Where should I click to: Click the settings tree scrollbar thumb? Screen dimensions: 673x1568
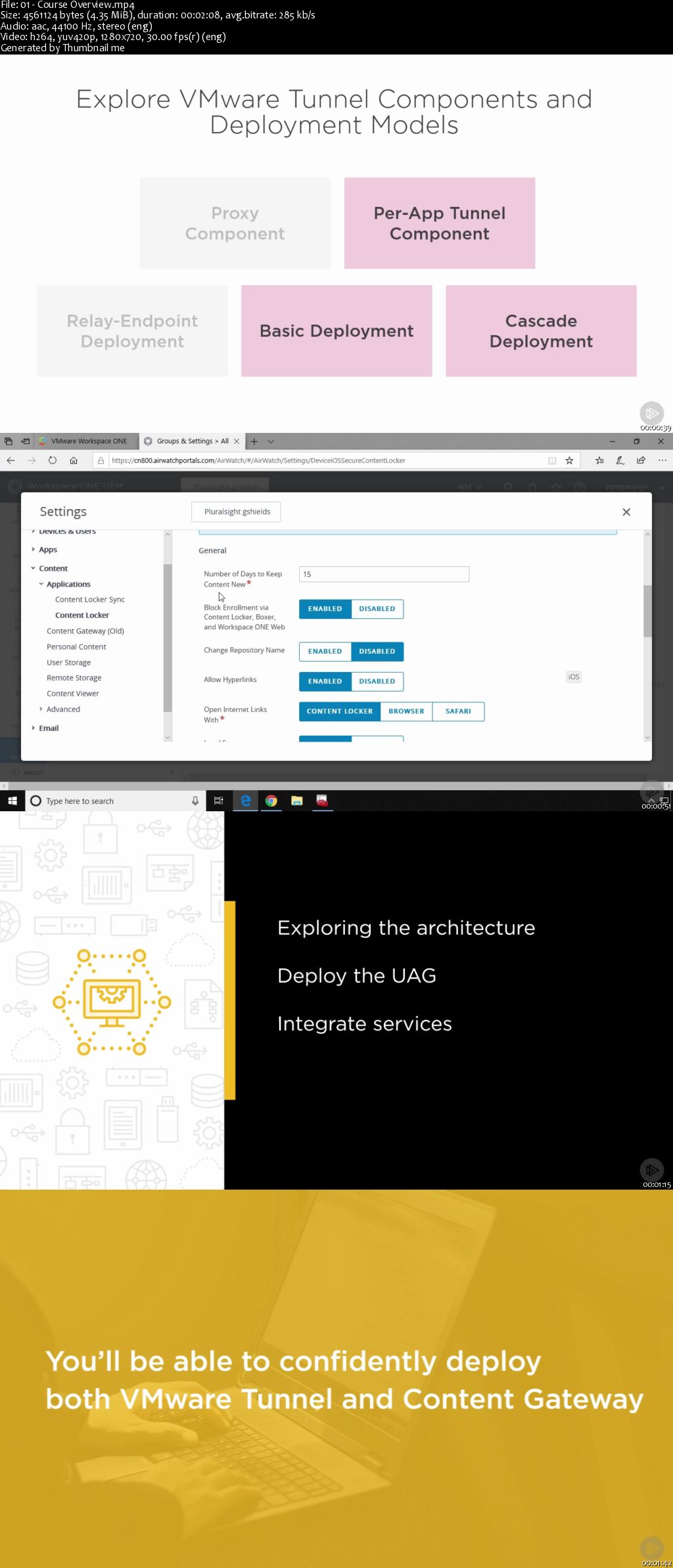pos(168,637)
